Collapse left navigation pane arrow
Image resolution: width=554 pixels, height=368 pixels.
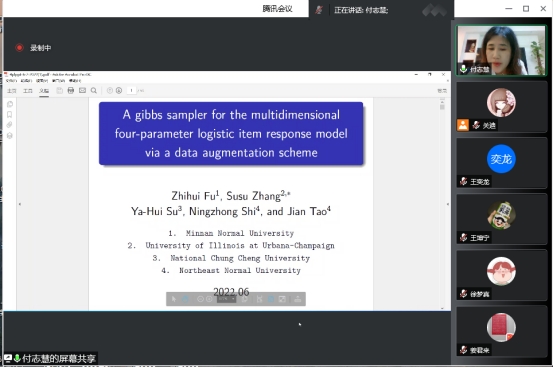click(20, 204)
